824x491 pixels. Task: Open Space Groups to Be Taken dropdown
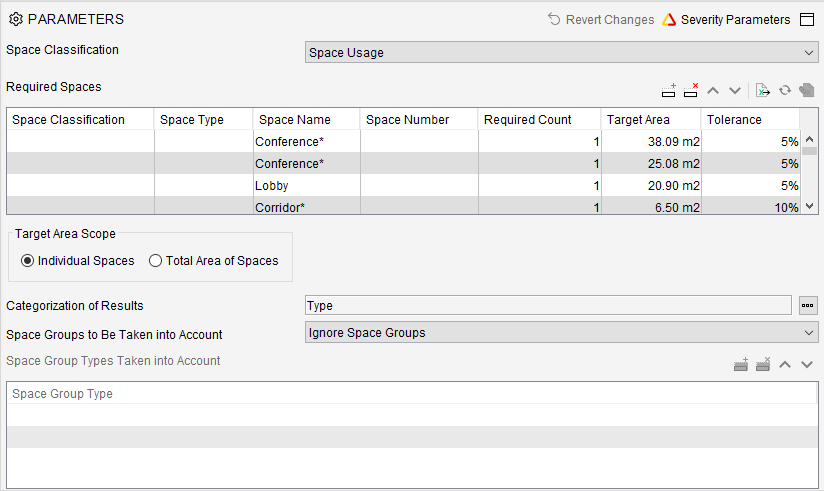(562, 333)
